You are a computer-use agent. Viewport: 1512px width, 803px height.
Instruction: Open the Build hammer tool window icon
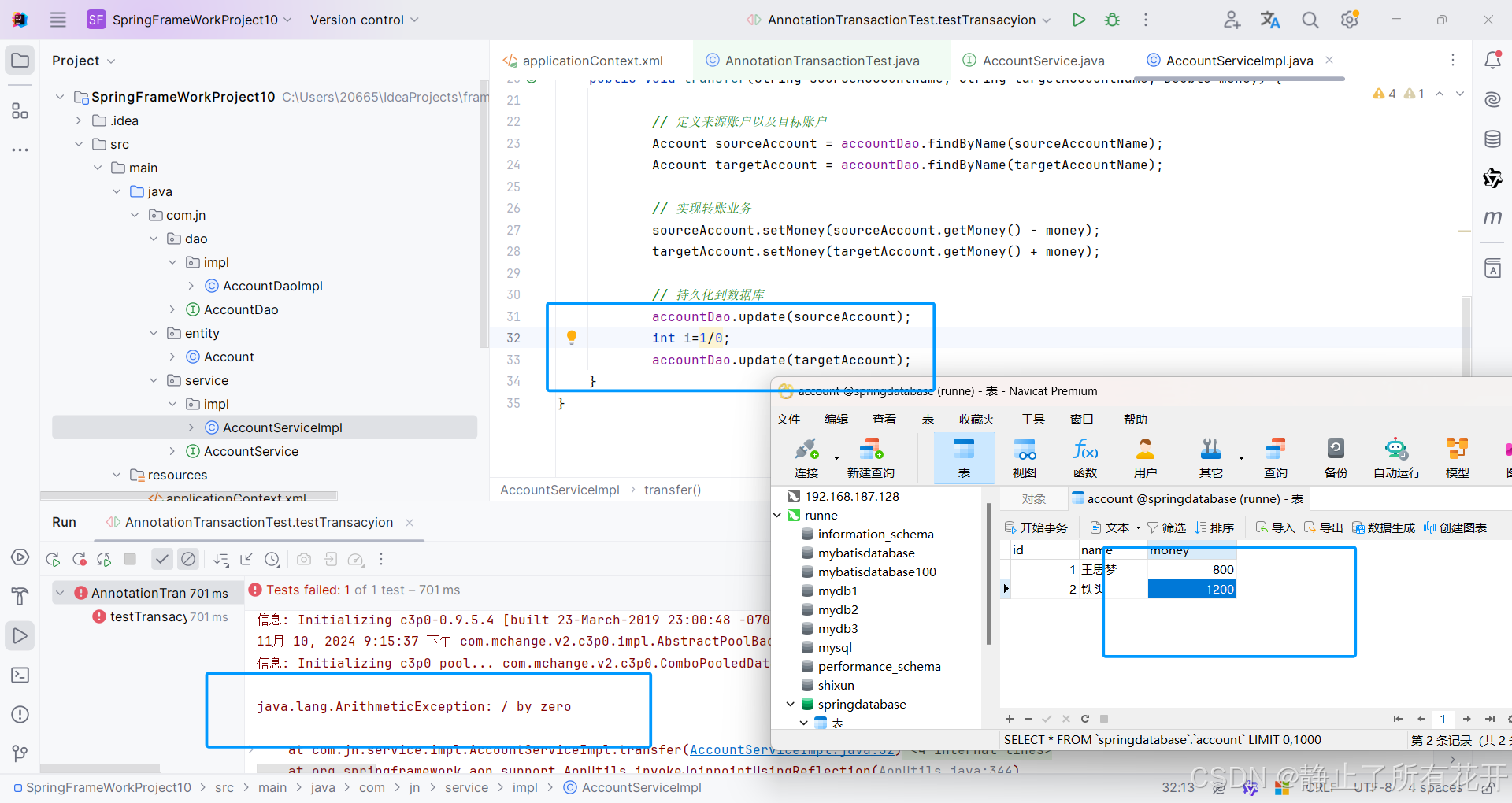[20, 596]
